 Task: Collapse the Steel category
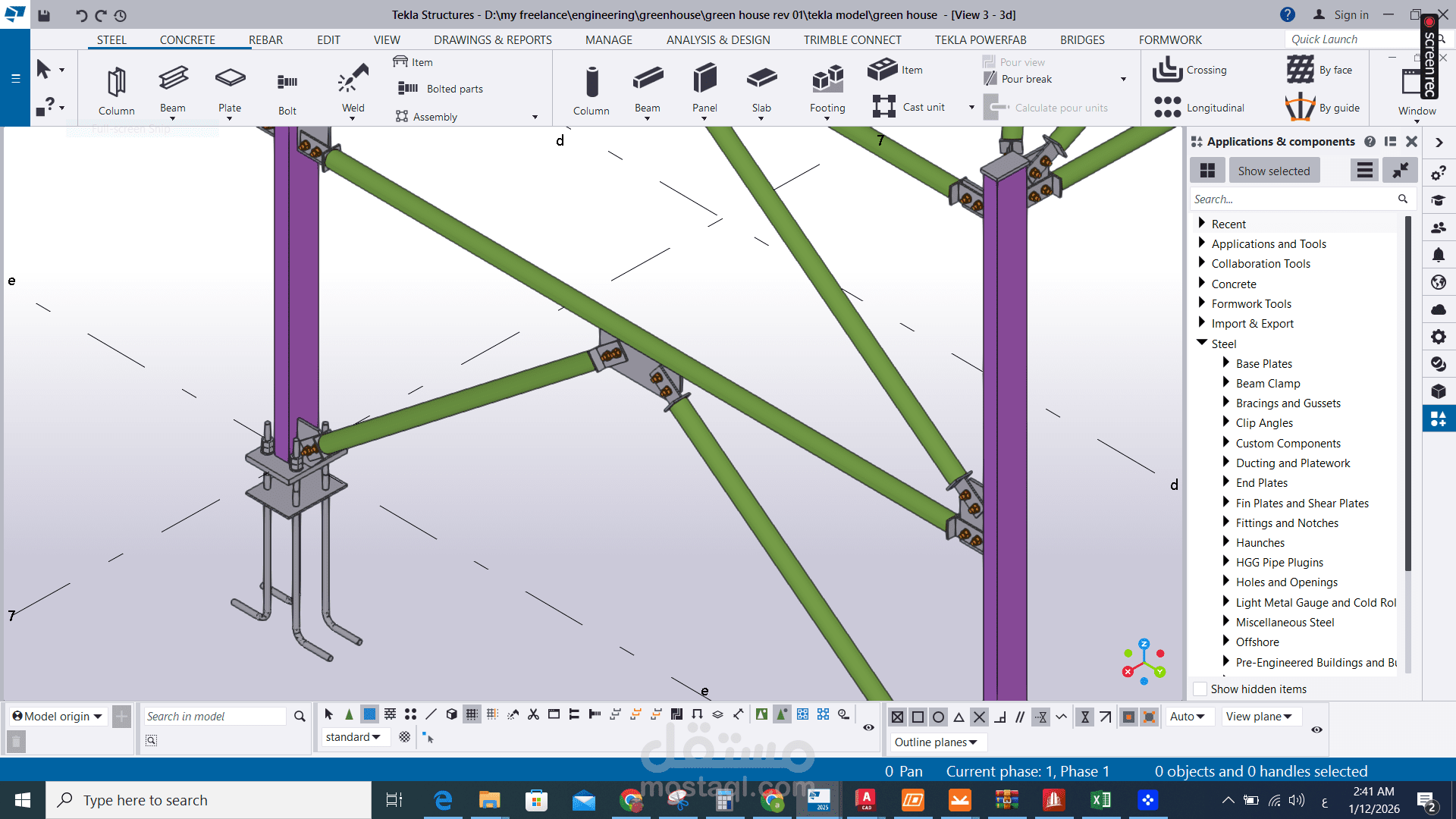click(x=1202, y=343)
